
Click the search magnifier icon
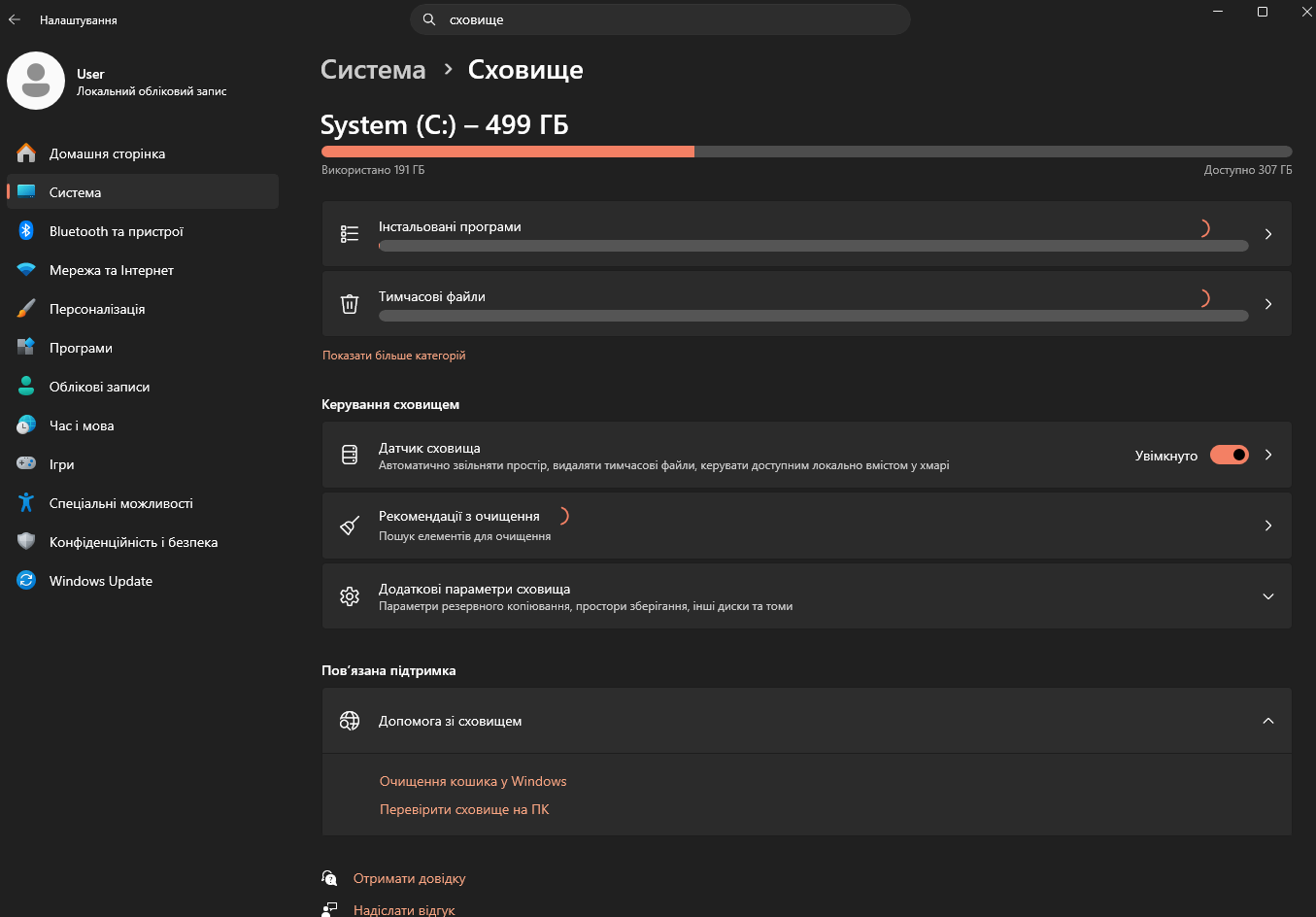[x=429, y=19]
